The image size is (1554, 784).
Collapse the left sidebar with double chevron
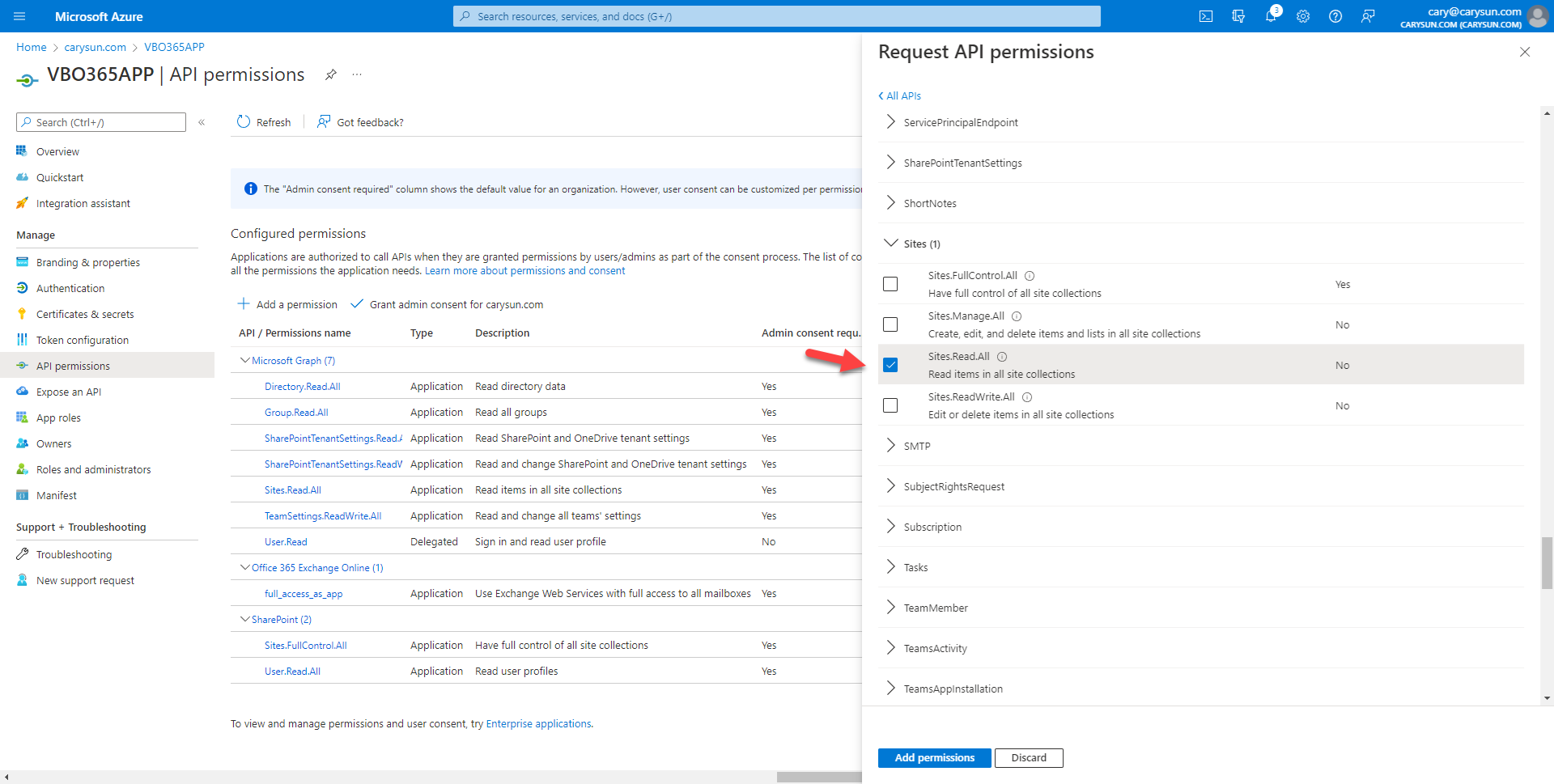tap(202, 122)
